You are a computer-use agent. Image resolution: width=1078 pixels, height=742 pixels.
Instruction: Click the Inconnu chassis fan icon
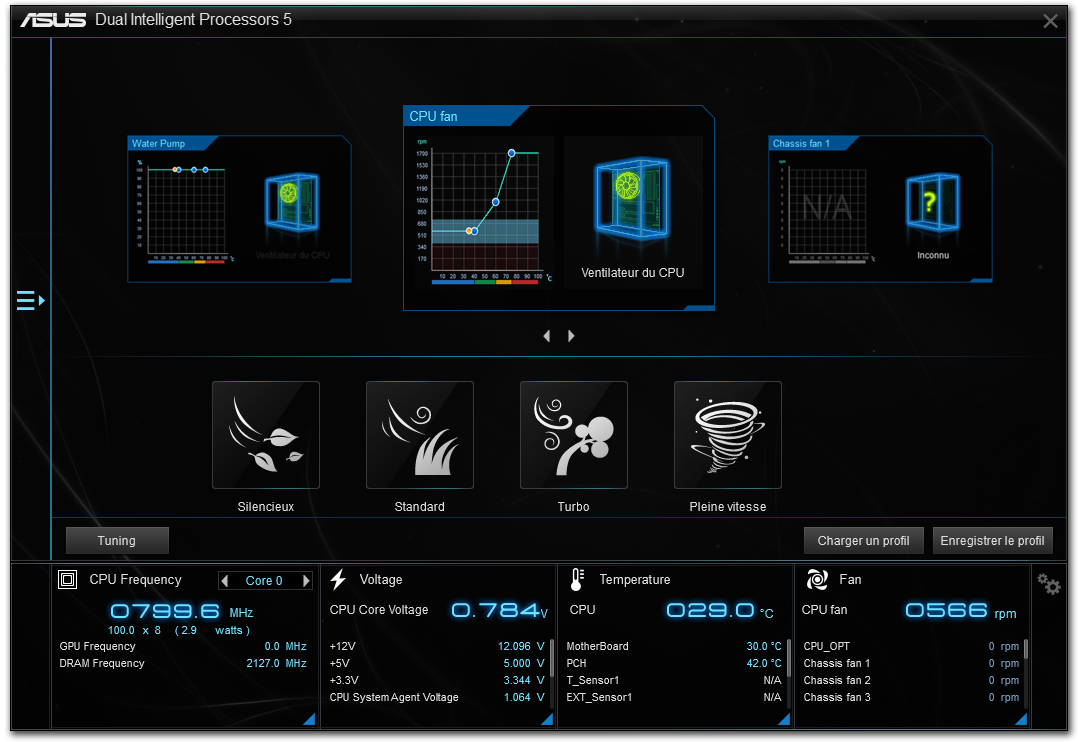[x=932, y=207]
